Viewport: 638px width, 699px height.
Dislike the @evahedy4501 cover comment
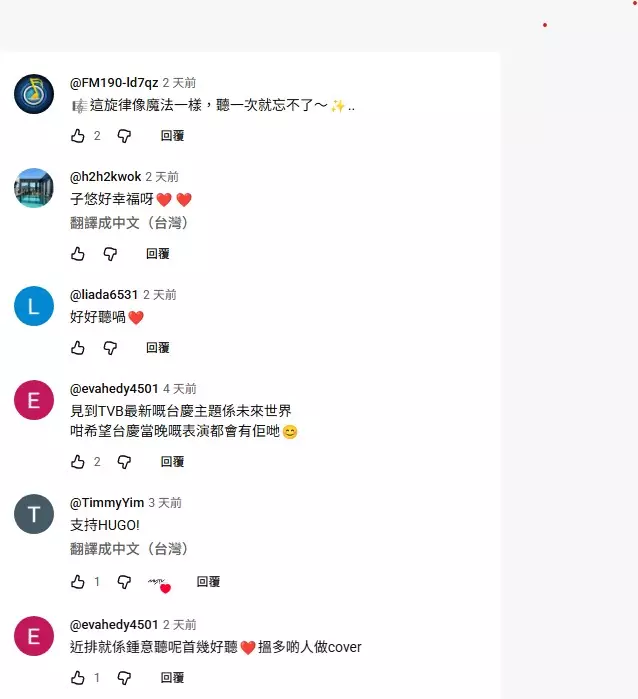124,678
